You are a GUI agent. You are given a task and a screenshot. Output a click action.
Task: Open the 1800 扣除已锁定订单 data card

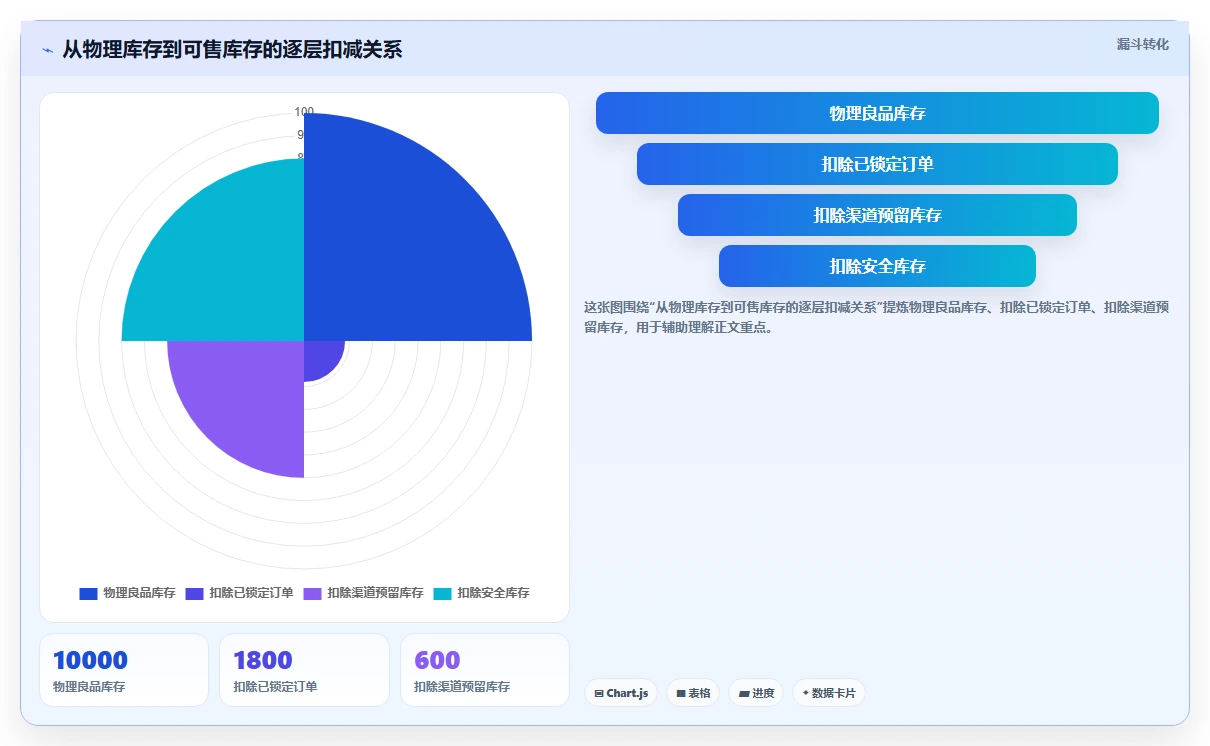(304, 670)
